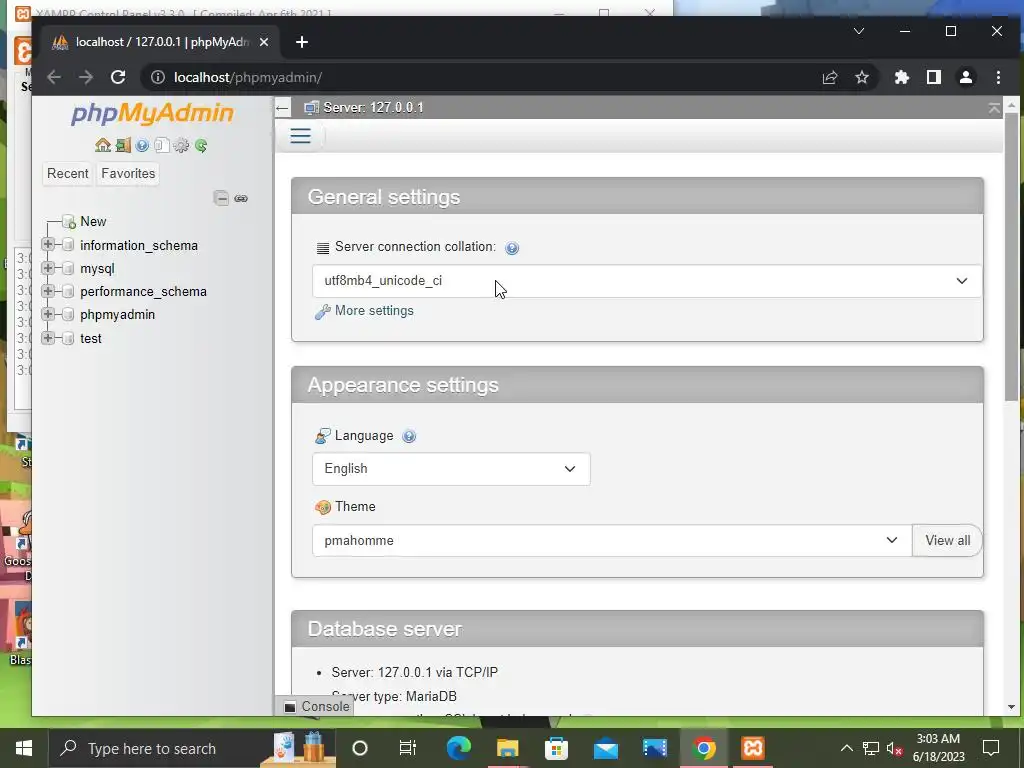Open Chrome three-dot menu
Image resolution: width=1024 pixels, height=768 pixels.
[x=999, y=77]
